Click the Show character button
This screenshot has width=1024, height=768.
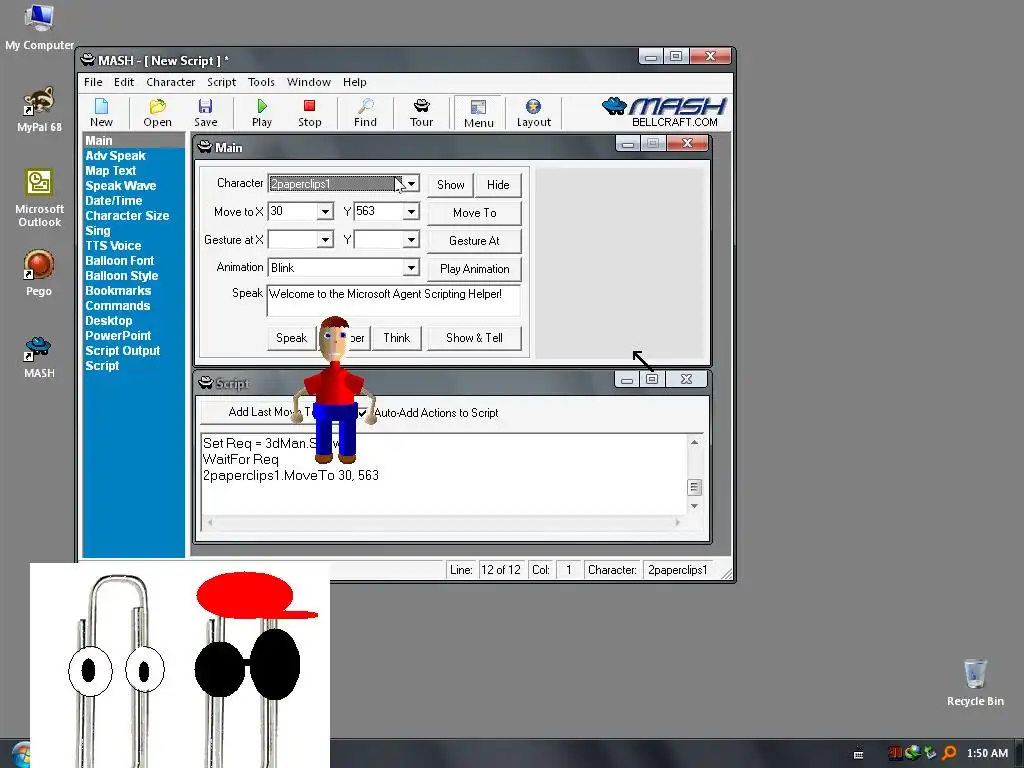pos(451,185)
